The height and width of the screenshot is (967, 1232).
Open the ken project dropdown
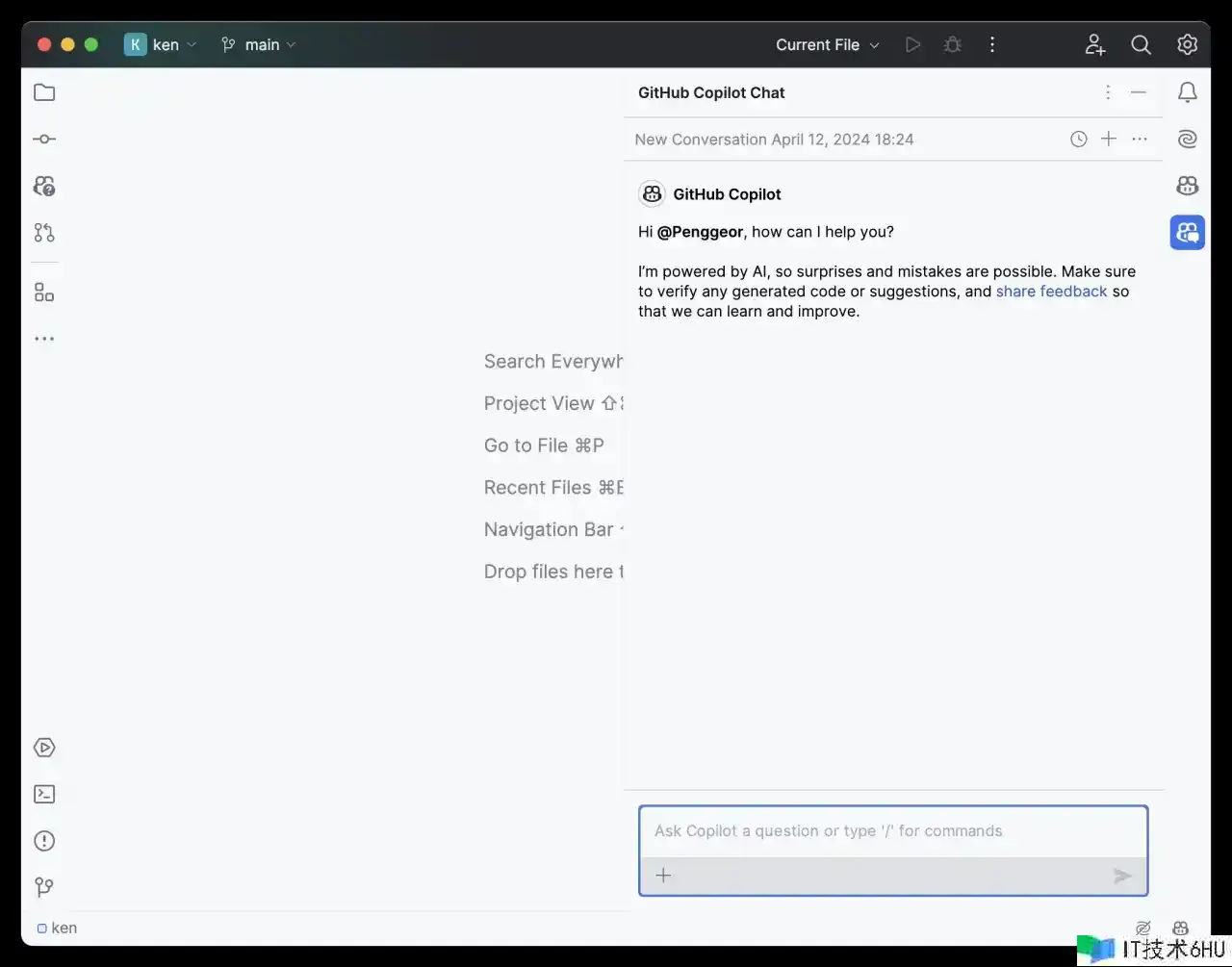[x=161, y=44]
